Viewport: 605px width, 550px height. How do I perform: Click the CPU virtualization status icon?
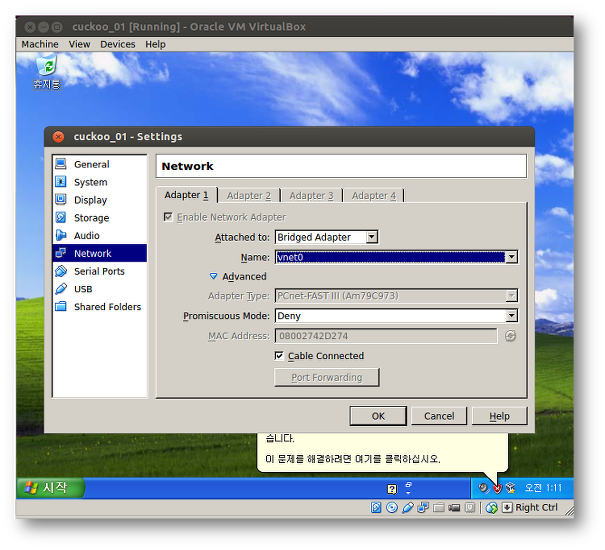[470, 508]
